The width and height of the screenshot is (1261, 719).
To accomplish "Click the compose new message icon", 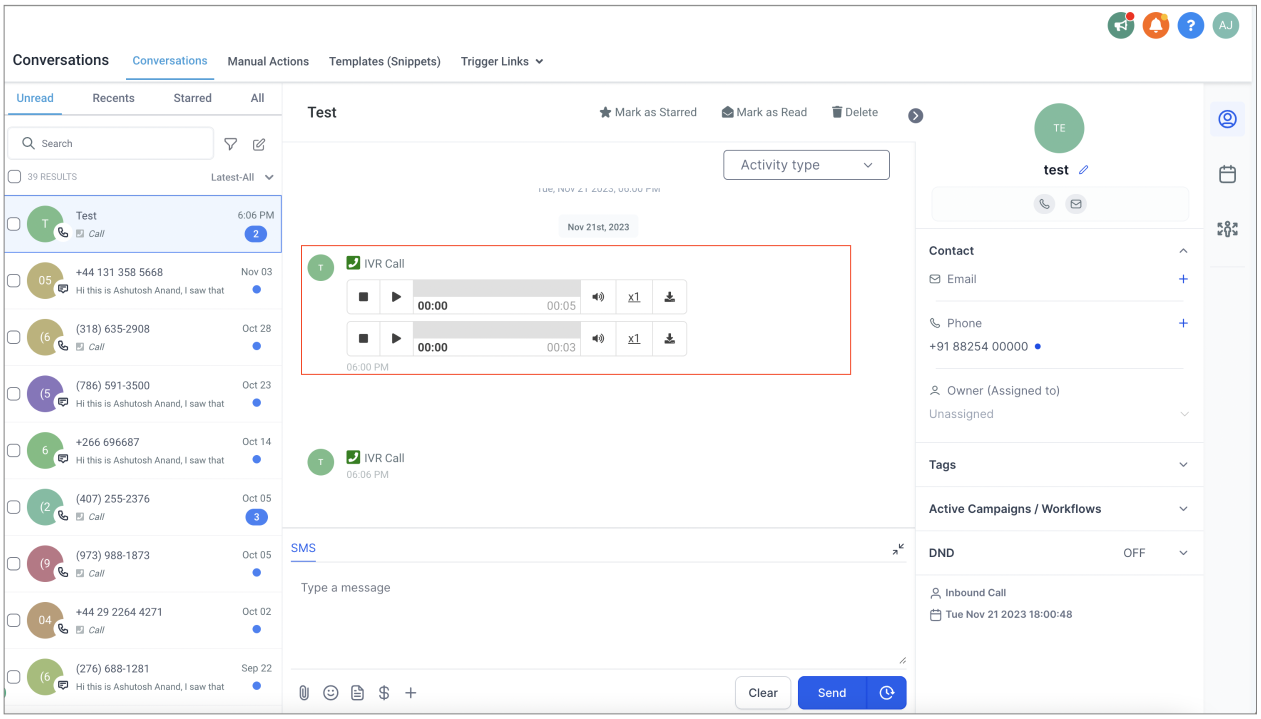I will click(259, 144).
